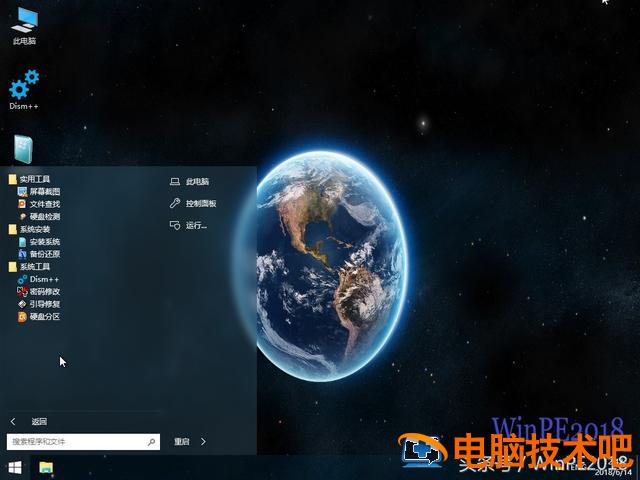Go back via 返回 in start menu
Viewport: 640px width, 480px height.
[29, 422]
